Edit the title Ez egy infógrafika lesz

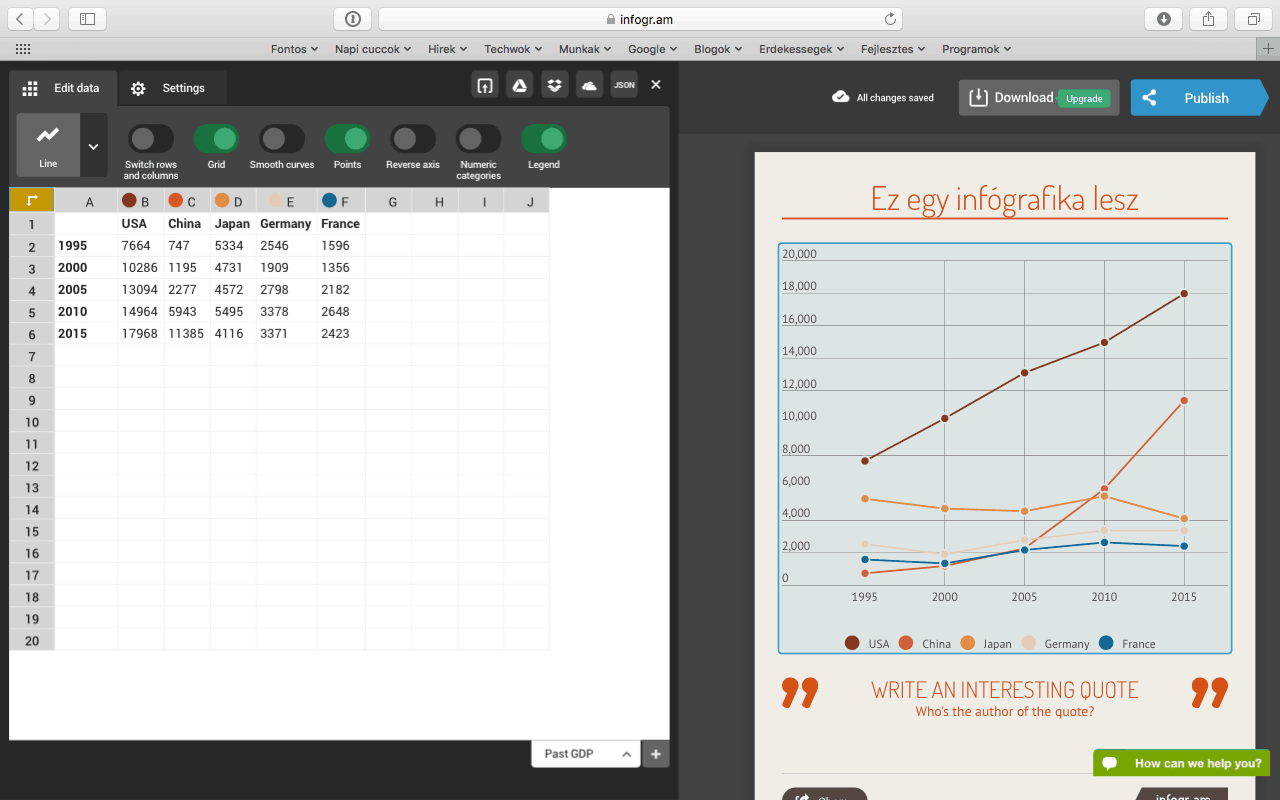(1004, 198)
